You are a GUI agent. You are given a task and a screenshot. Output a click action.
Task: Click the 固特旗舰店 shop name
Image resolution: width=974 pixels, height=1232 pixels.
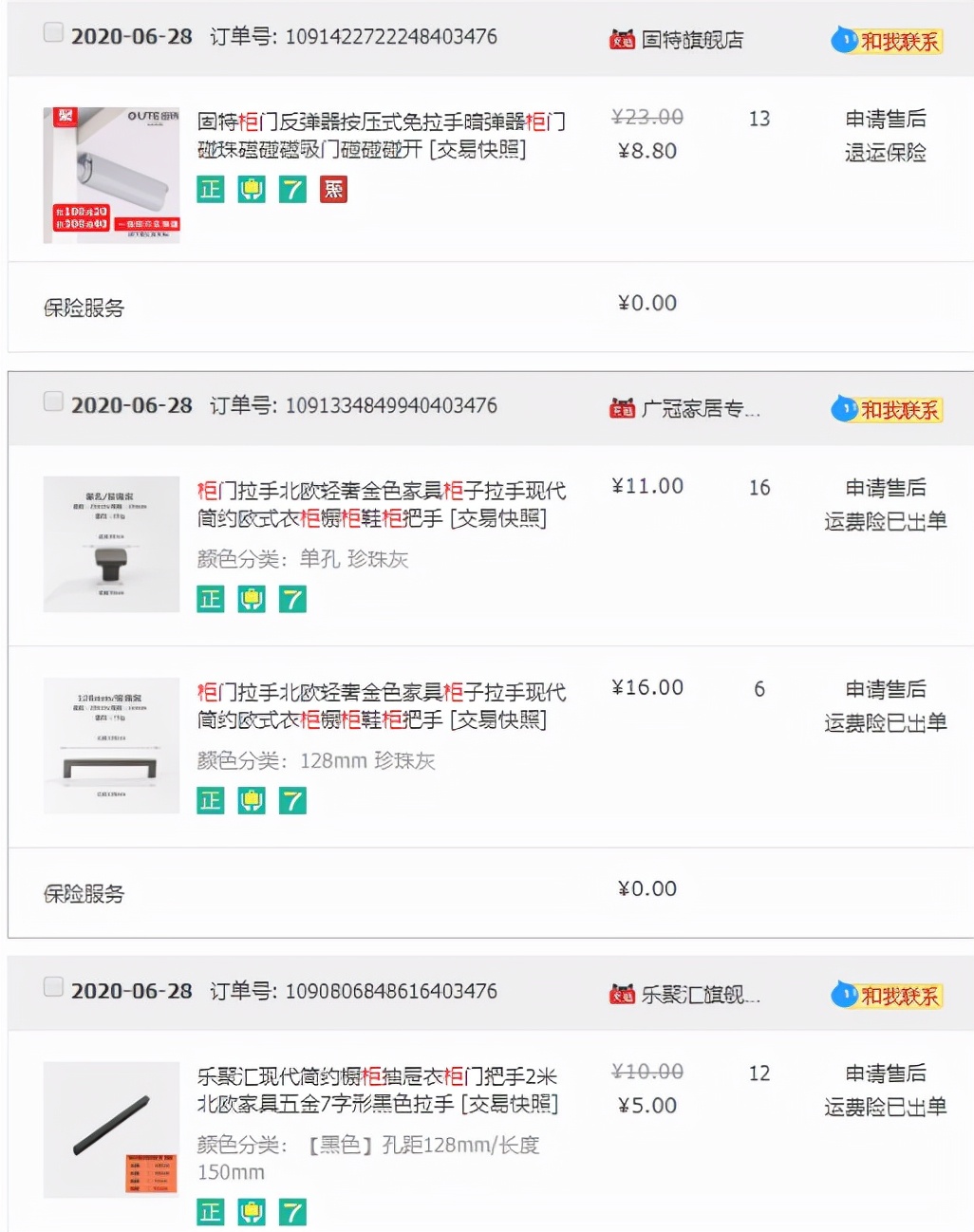[694, 40]
